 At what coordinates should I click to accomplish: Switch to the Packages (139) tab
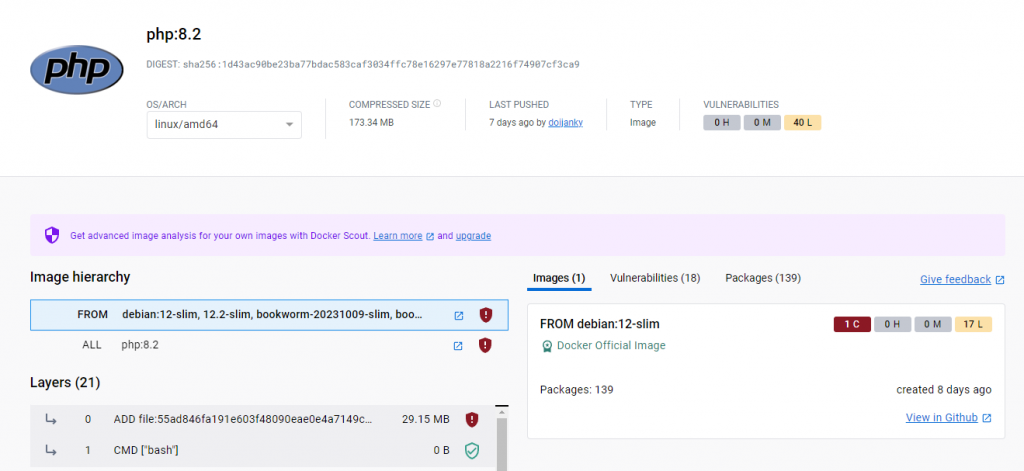click(763, 278)
